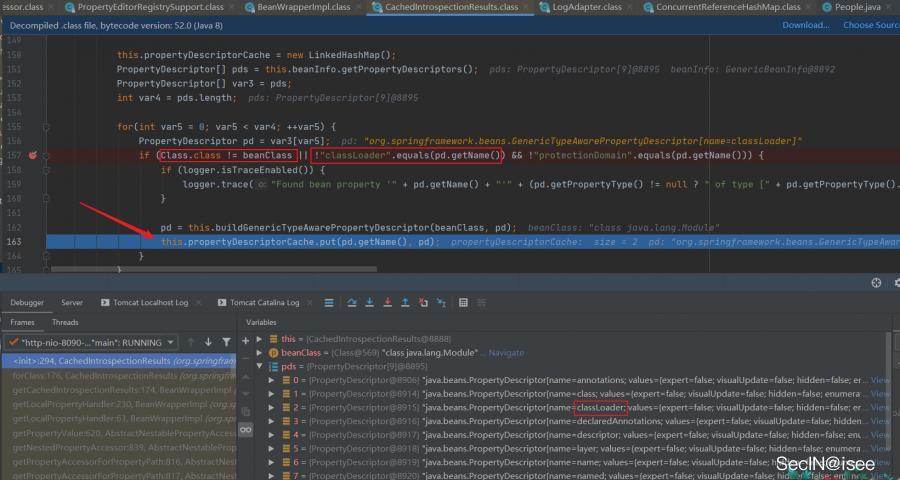
Task: Click the Evaluate Expression calculator icon
Action: coord(463,303)
